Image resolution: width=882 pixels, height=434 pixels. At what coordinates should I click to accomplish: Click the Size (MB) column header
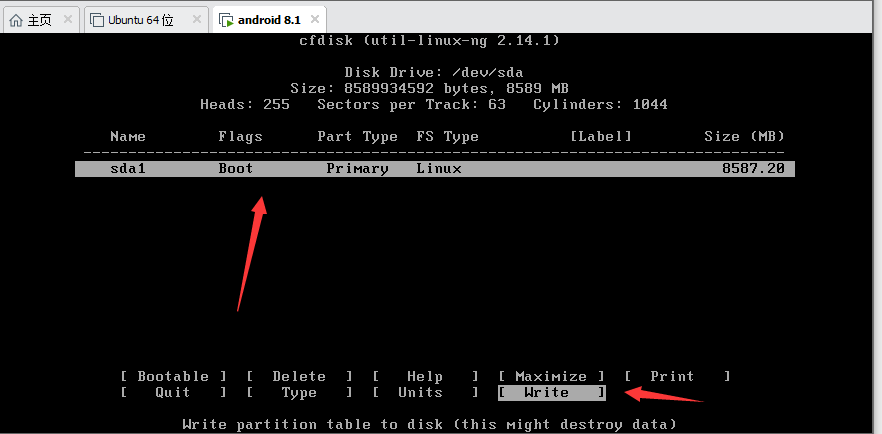click(744, 137)
